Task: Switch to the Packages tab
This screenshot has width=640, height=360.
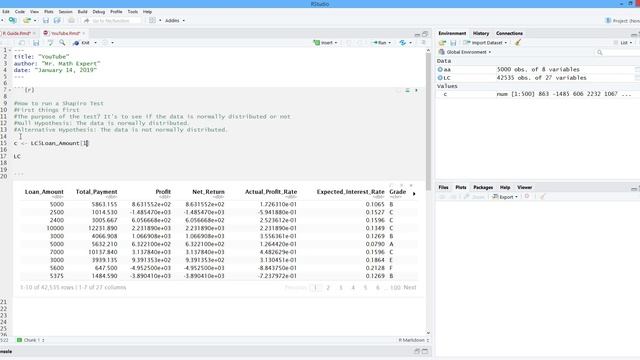Action: point(483,187)
